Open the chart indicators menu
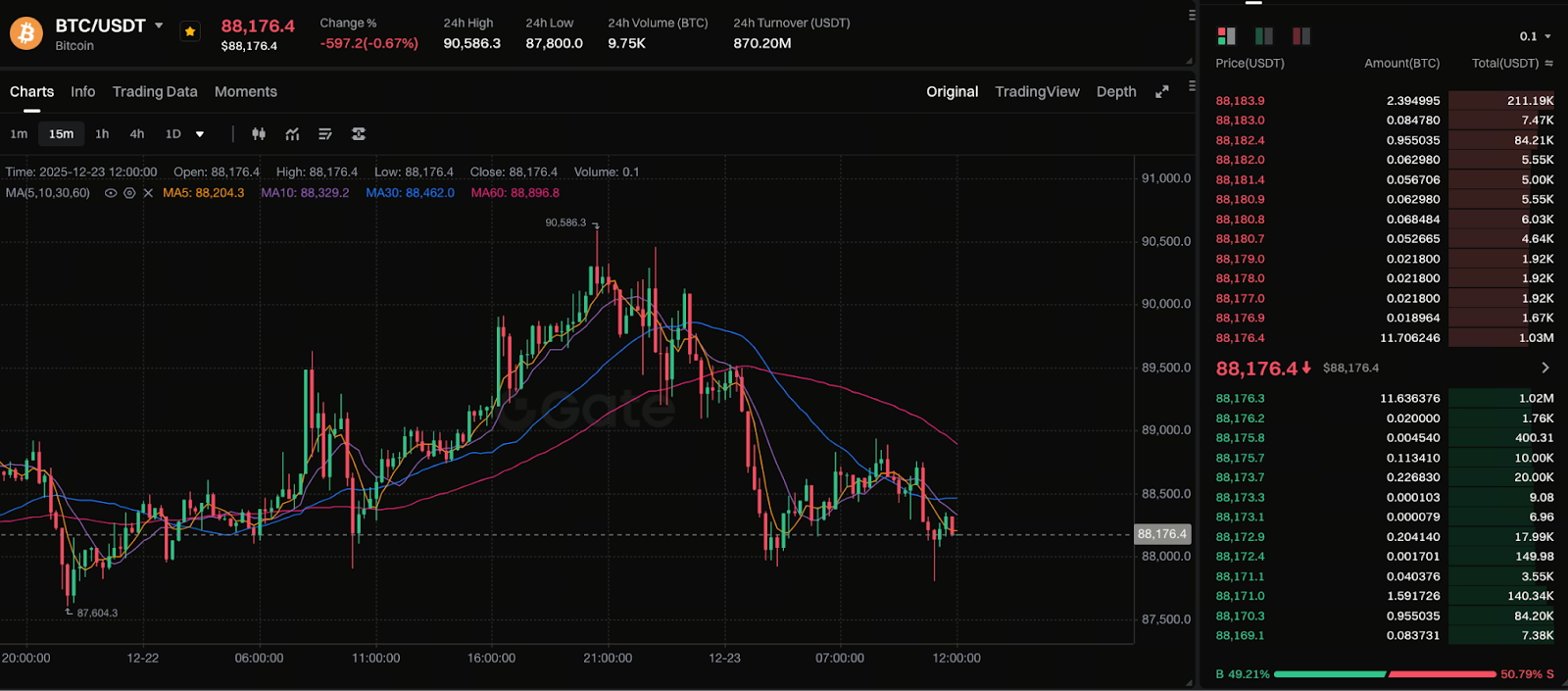 tap(292, 134)
